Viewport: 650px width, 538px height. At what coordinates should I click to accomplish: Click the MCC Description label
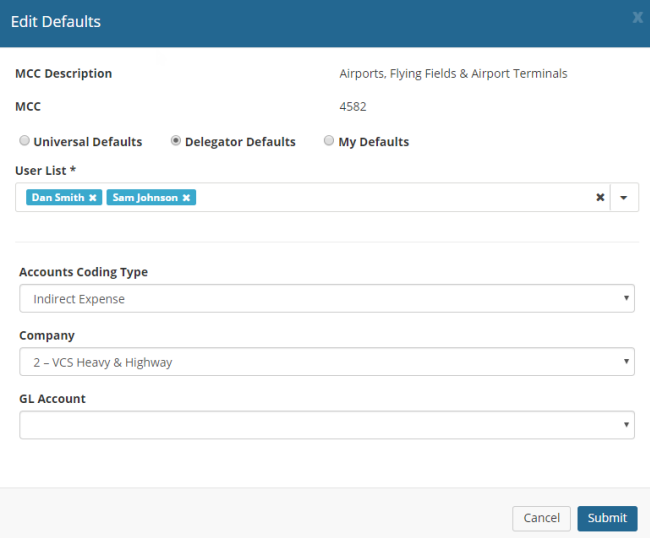pos(63,73)
